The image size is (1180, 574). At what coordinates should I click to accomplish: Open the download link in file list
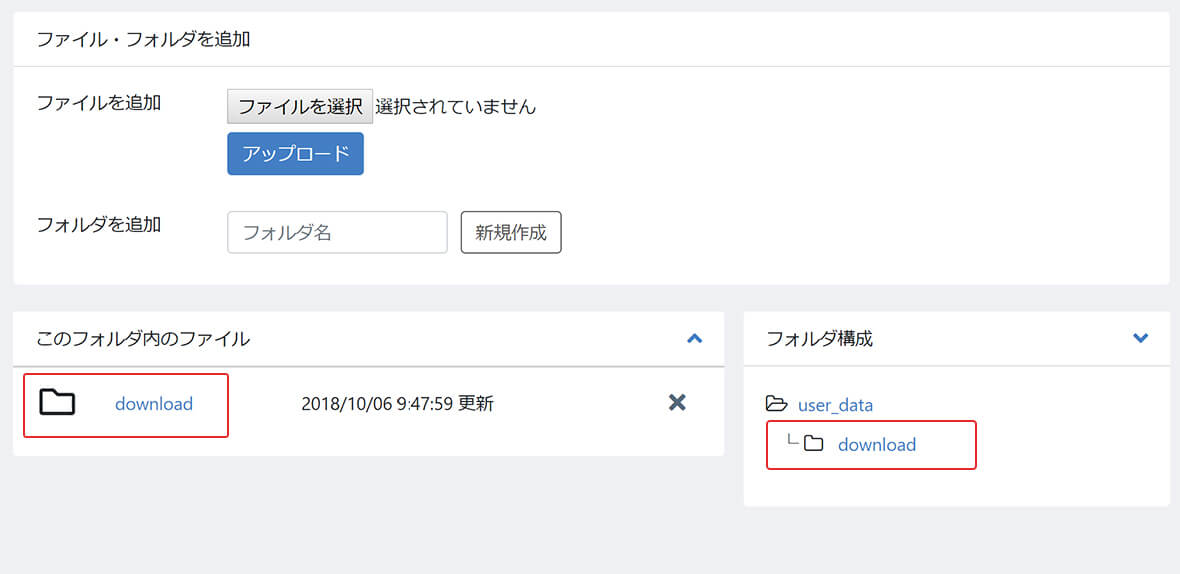154,404
